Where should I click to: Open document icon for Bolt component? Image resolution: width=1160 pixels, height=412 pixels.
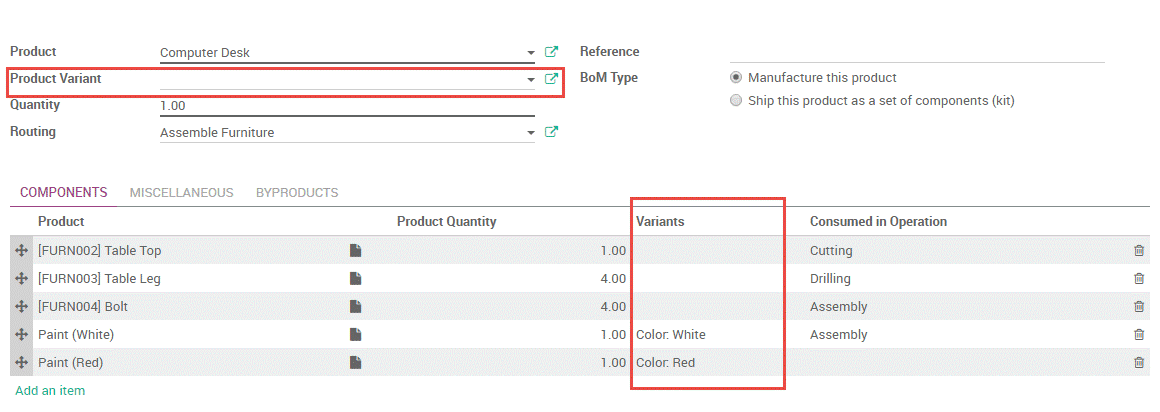click(x=355, y=307)
